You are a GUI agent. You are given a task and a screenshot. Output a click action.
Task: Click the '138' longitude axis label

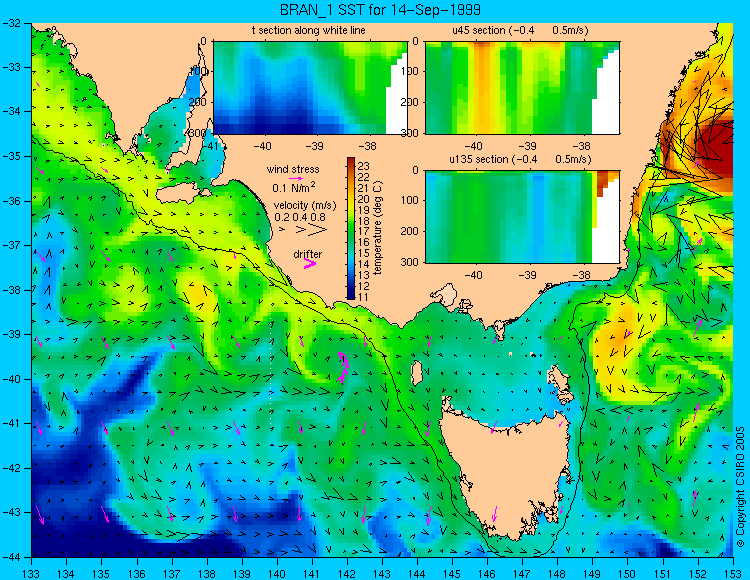pyautogui.click(x=207, y=573)
